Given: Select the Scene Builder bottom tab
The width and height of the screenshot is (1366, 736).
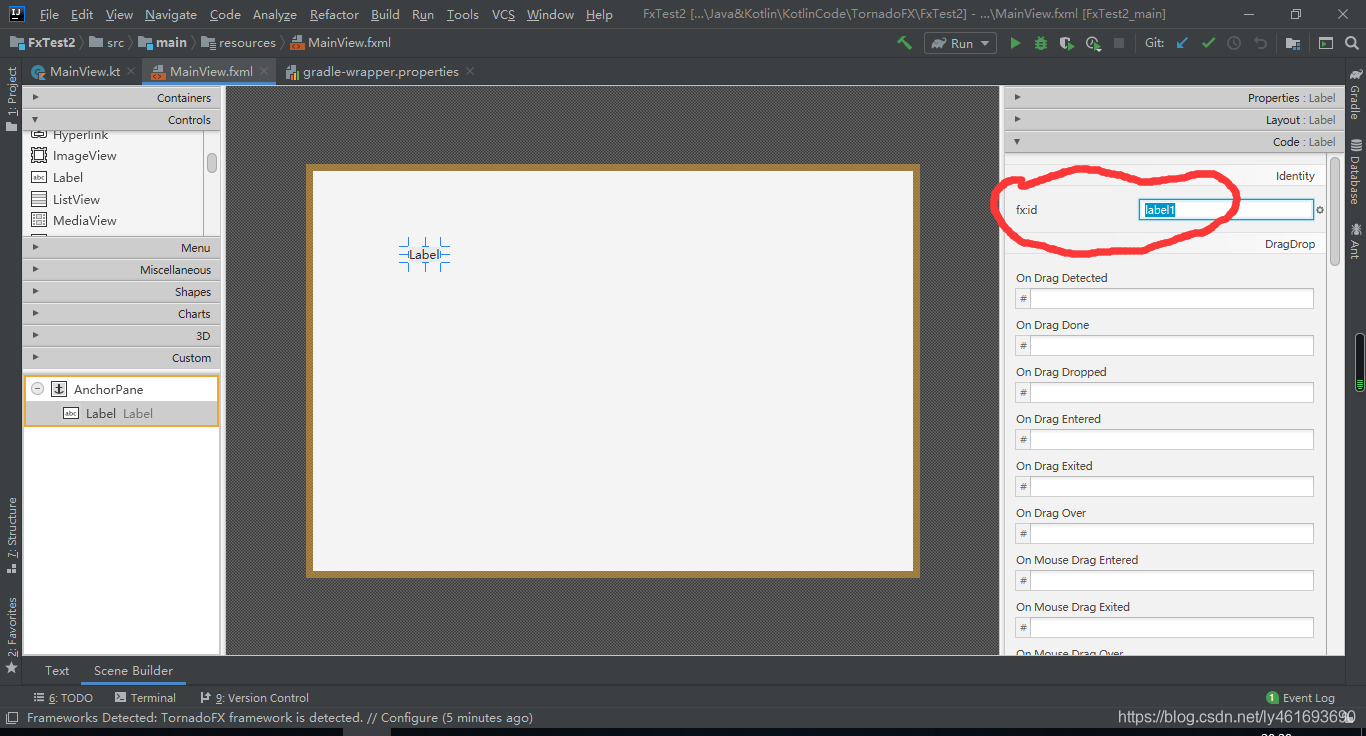Looking at the screenshot, I should coord(133,670).
